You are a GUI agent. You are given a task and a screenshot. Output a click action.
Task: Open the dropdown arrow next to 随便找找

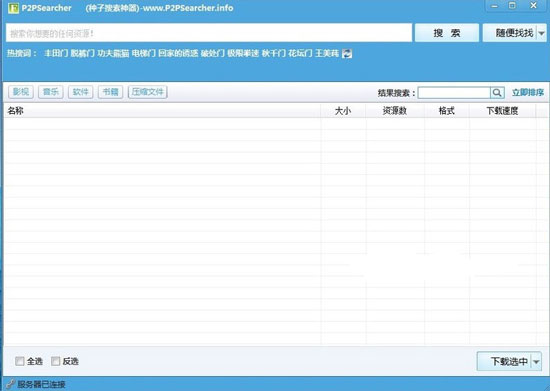pos(542,33)
